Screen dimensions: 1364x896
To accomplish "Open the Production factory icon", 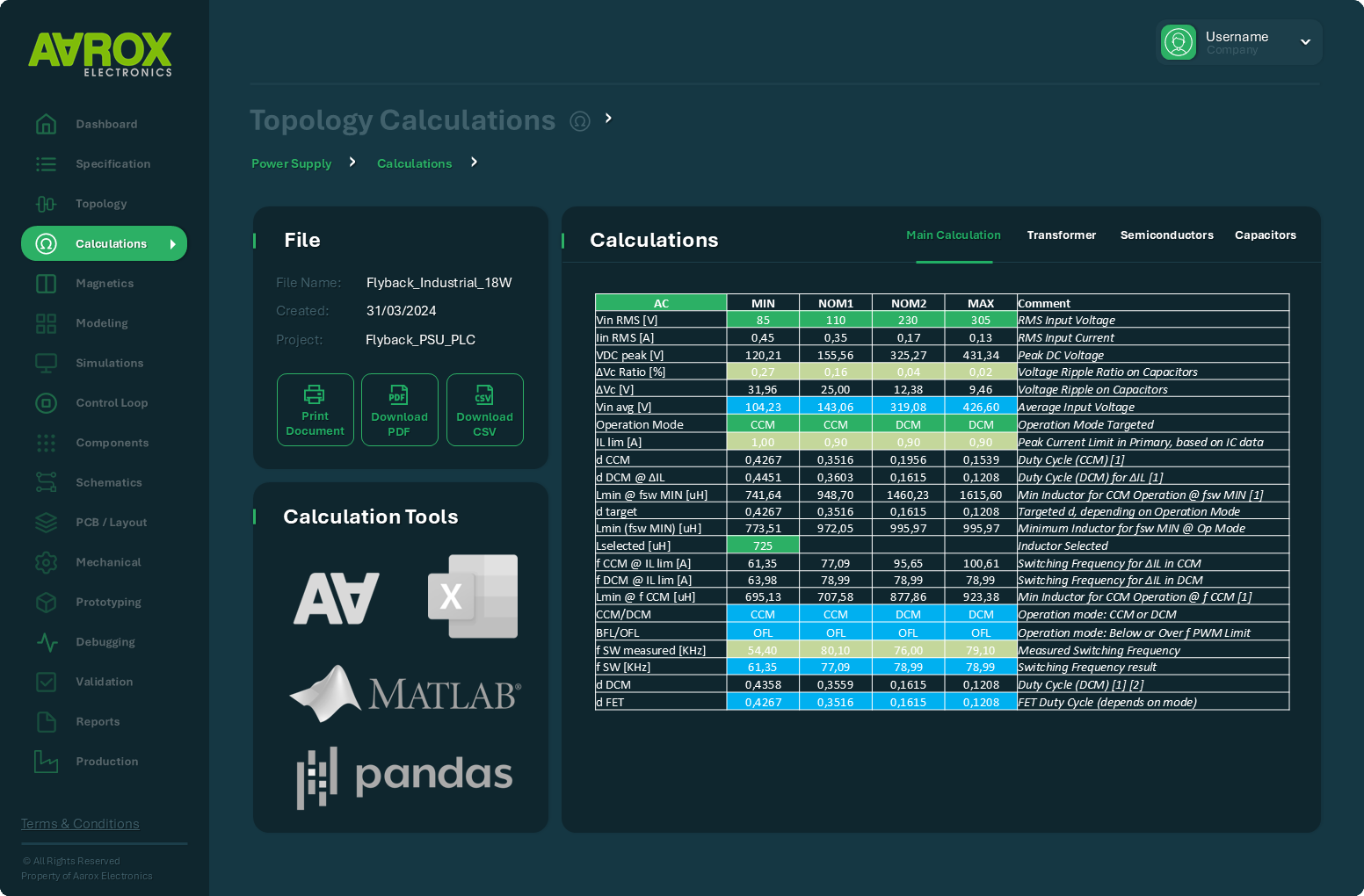I will [x=46, y=762].
